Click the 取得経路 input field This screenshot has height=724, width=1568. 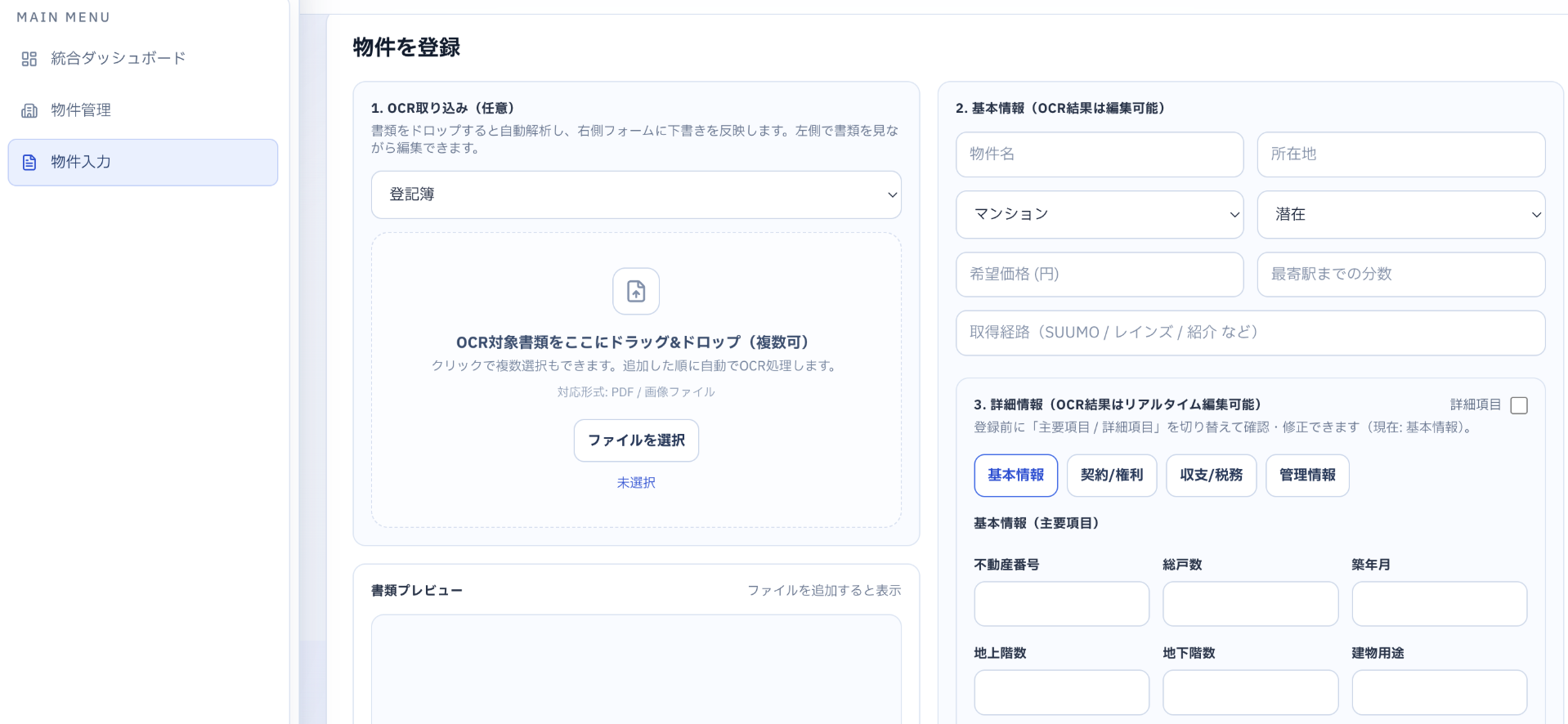point(1251,333)
